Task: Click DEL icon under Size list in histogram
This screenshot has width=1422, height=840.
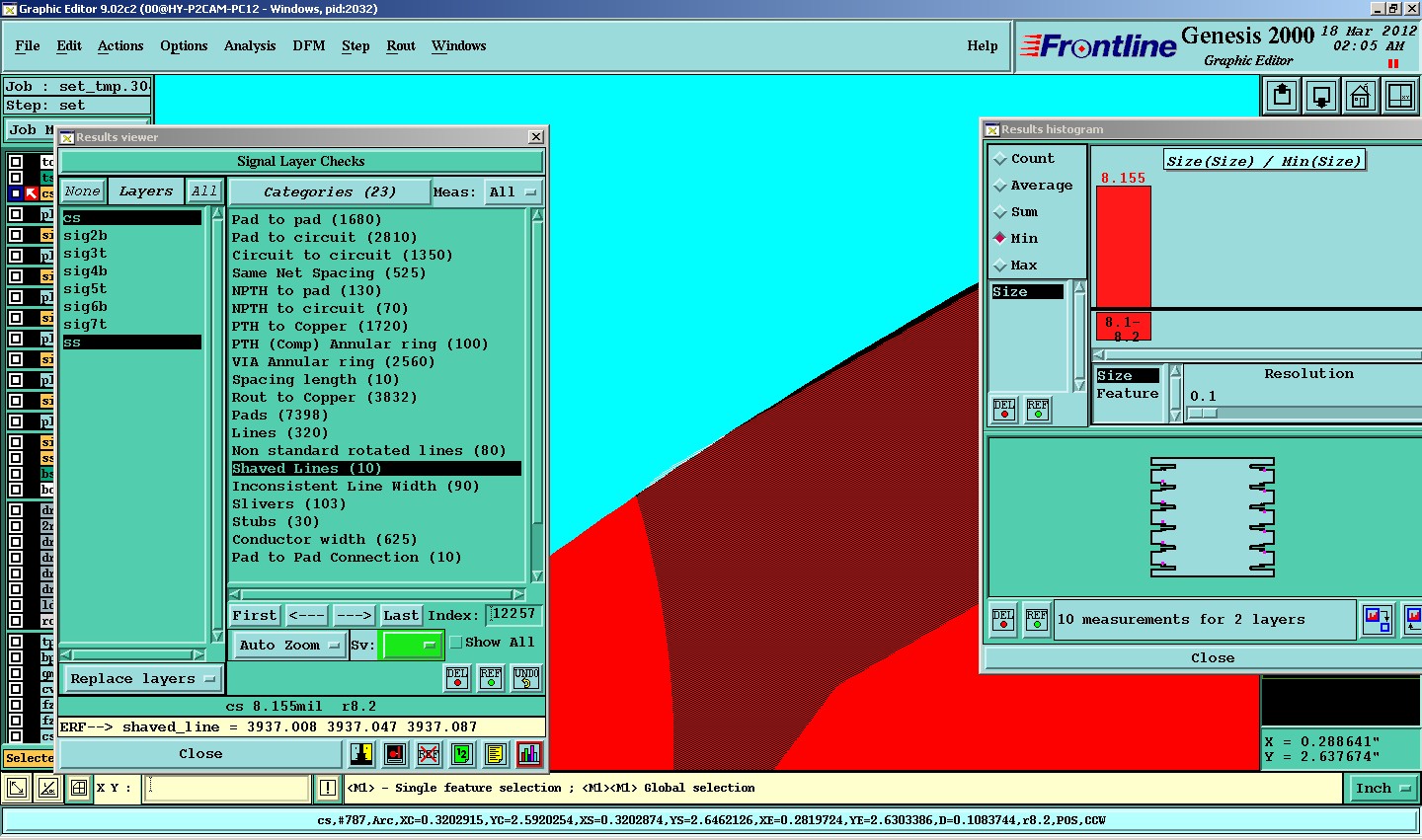Action: click(1004, 410)
